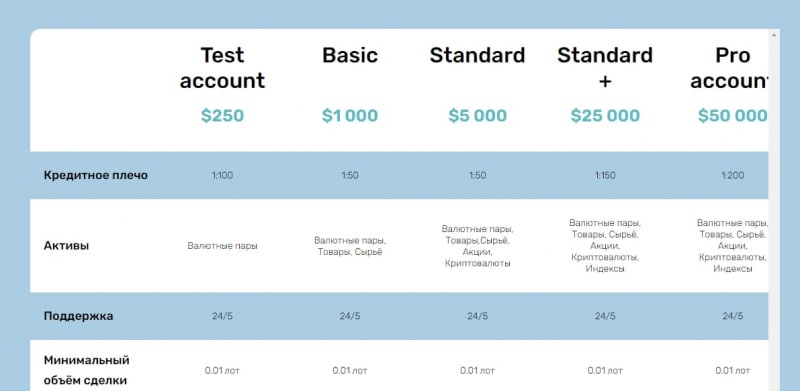Click the $50 000 price
Image resolution: width=800 pixels, height=391 pixels.
pyautogui.click(x=733, y=116)
